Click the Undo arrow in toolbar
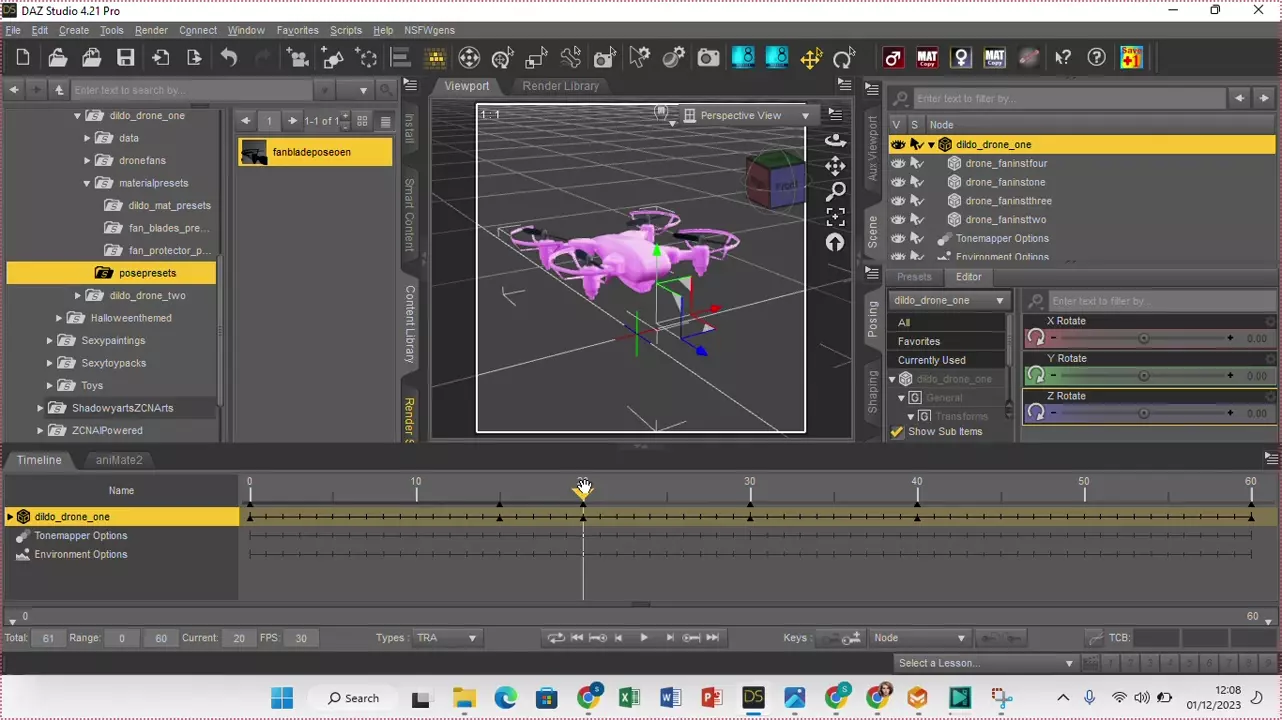Image resolution: width=1282 pixels, height=720 pixels. click(229, 58)
